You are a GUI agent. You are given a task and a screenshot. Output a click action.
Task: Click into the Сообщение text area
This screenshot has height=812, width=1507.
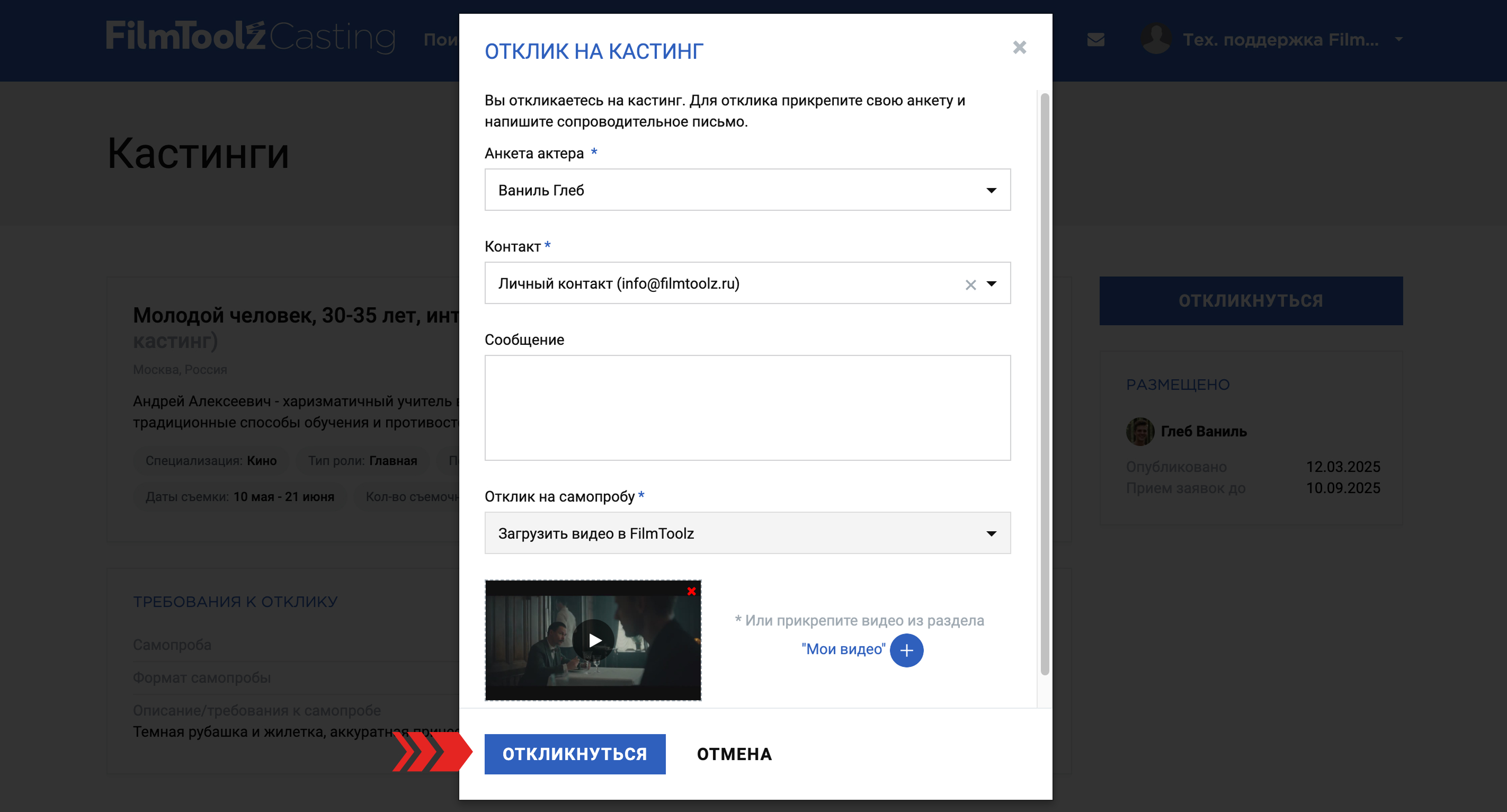(x=747, y=408)
